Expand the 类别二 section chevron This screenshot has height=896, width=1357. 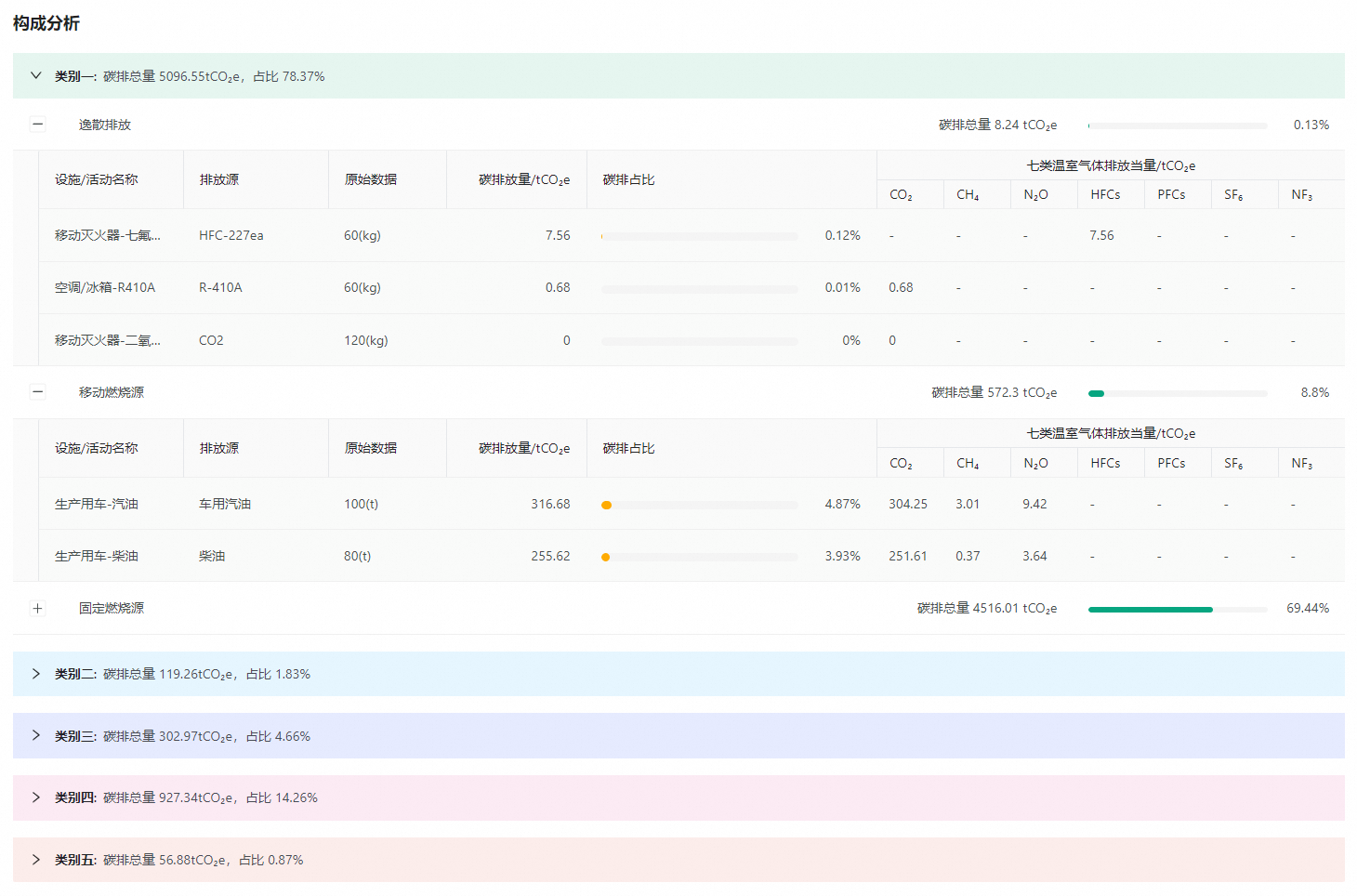[36, 674]
